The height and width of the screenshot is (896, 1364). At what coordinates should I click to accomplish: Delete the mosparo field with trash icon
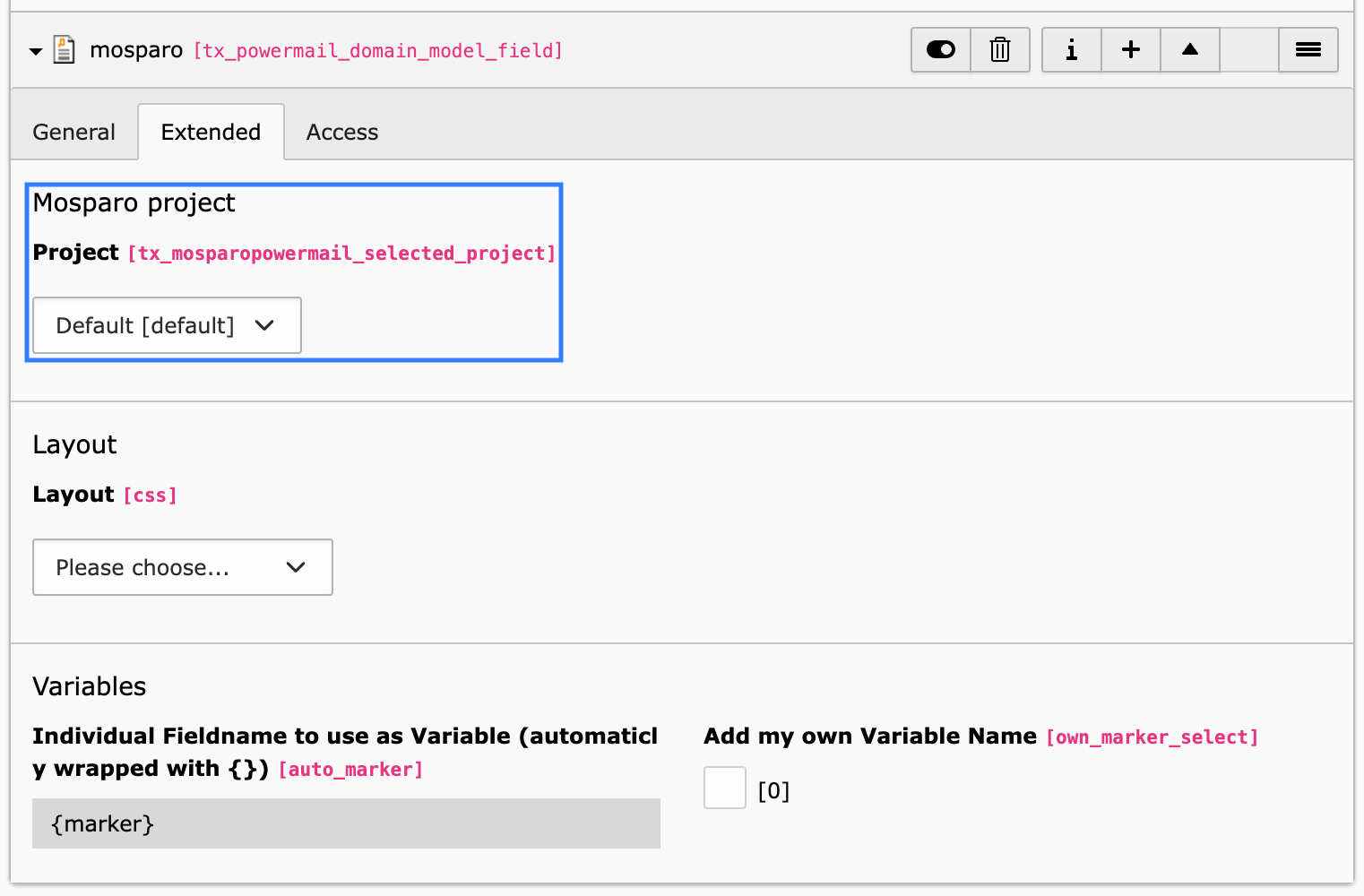point(1000,49)
